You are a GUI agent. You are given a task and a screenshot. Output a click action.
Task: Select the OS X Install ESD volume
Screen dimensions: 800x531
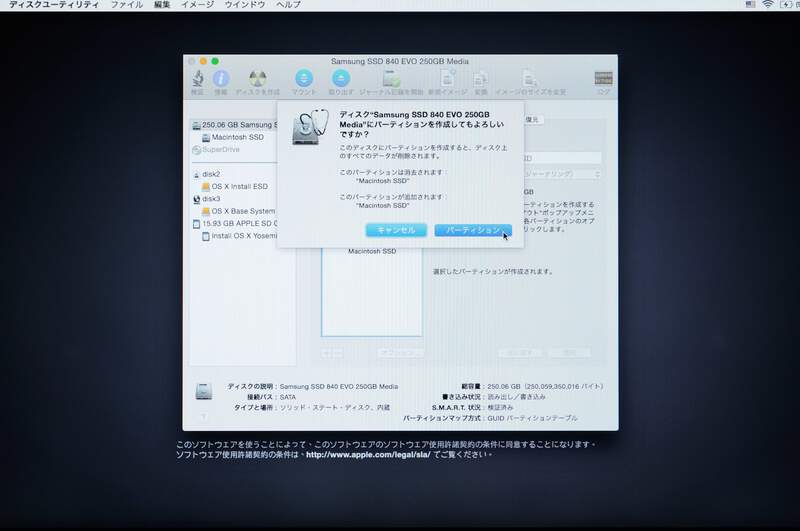coord(235,186)
